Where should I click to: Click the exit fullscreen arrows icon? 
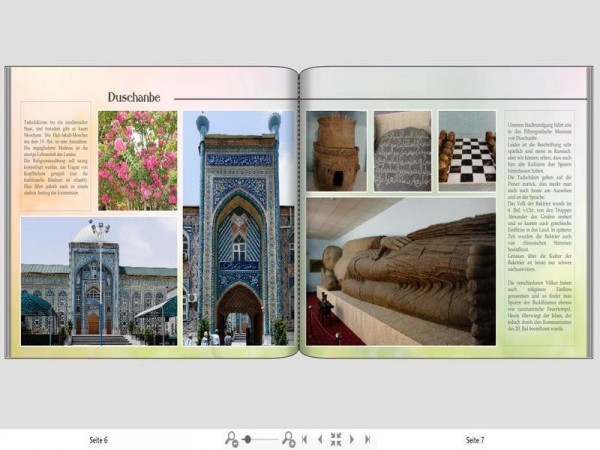coord(336,439)
